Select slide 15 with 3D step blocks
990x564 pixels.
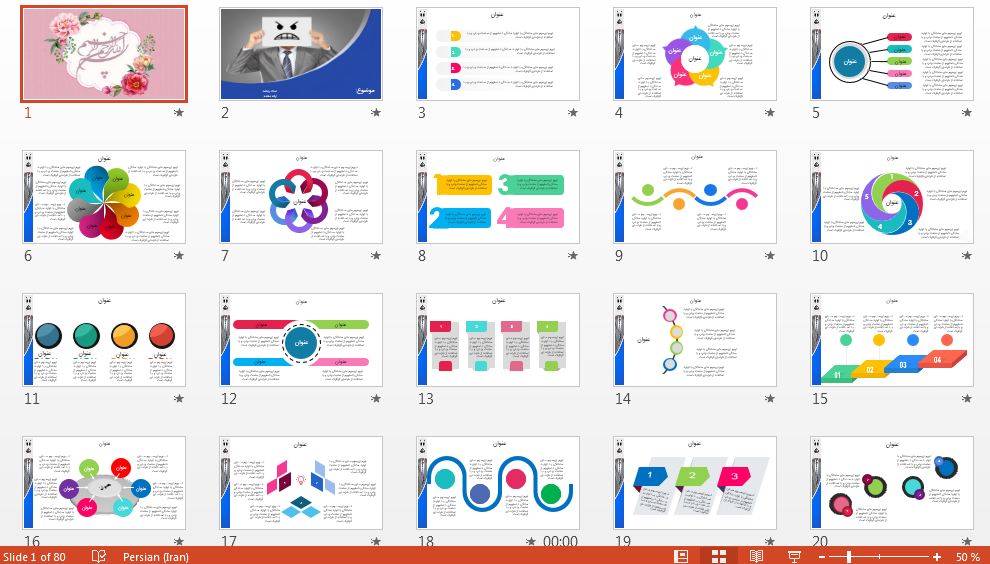pos(892,340)
